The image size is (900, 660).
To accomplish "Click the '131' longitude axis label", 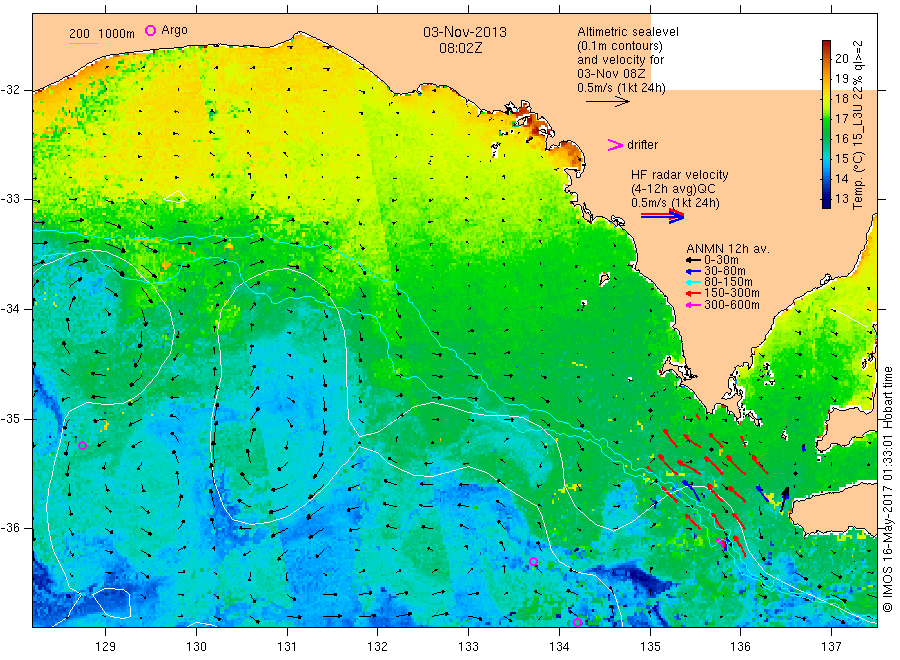I will [x=287, y=647].
